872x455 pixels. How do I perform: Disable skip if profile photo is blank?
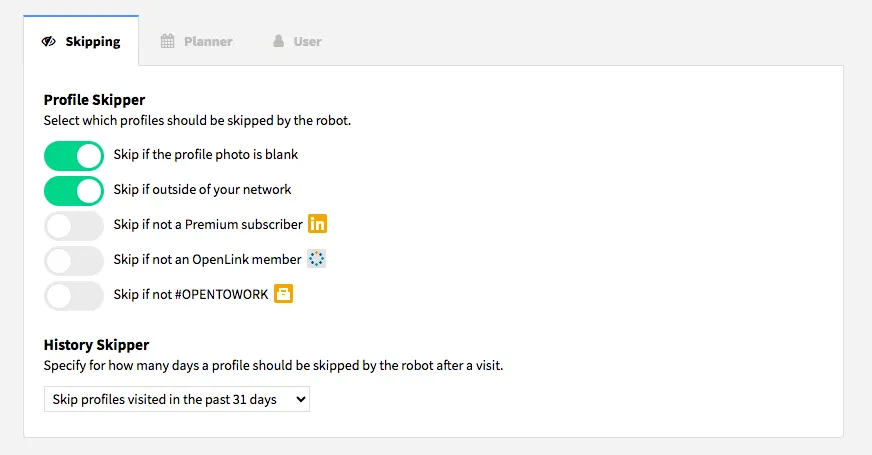pos(74,156)
